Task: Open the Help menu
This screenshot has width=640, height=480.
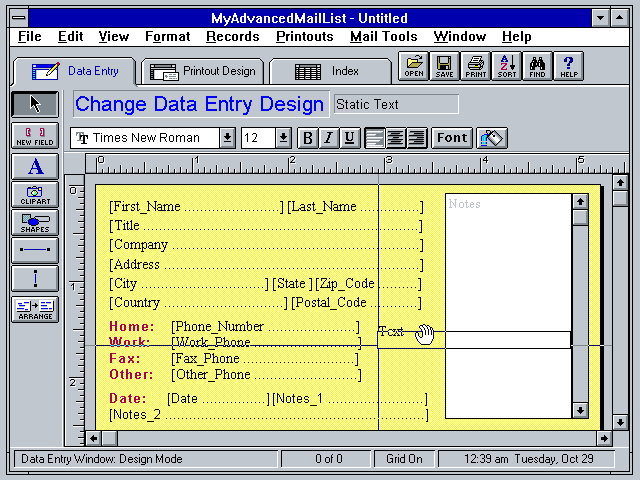Action: [x=516, y=37]
